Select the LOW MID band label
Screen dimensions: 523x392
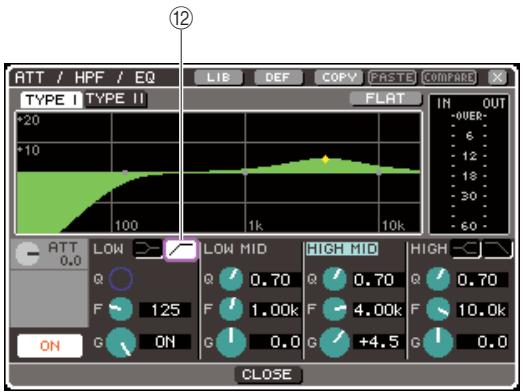(235, 249)
